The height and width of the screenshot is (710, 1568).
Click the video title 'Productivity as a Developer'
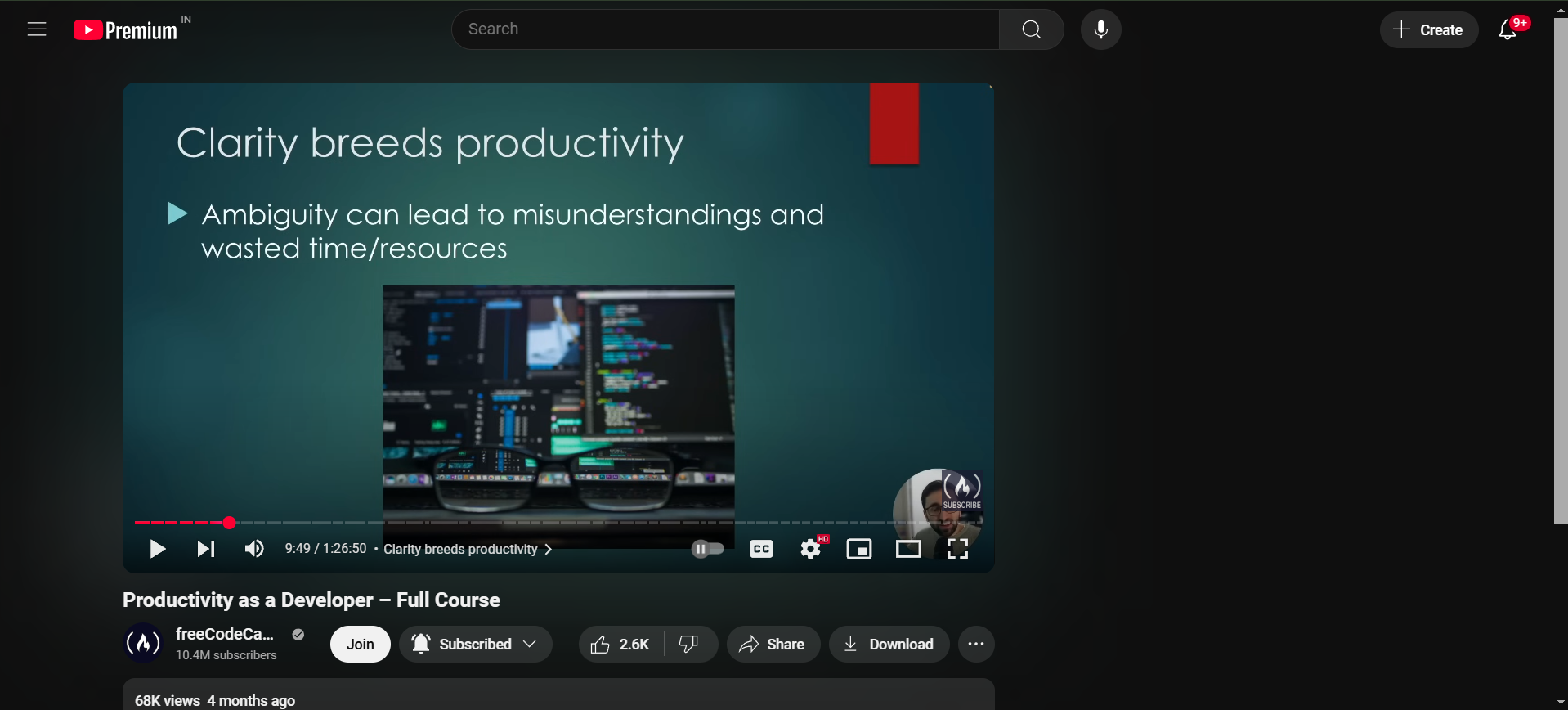(x=311, y=600)
